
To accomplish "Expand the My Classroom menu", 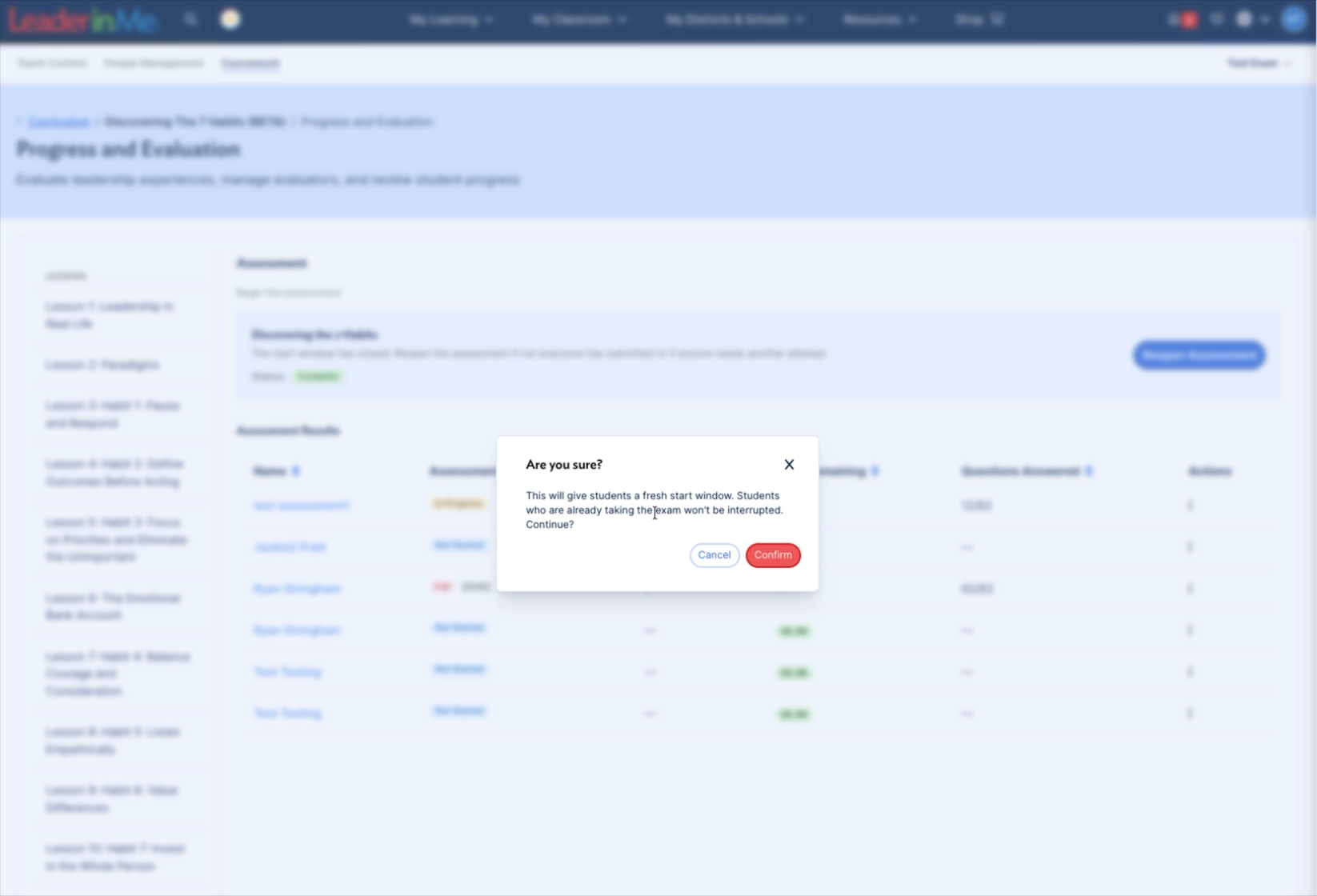I will 579,19.
